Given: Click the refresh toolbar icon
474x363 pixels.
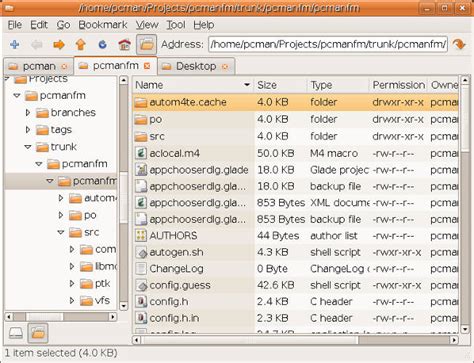Looking at the screenshot, I should 103,44.
